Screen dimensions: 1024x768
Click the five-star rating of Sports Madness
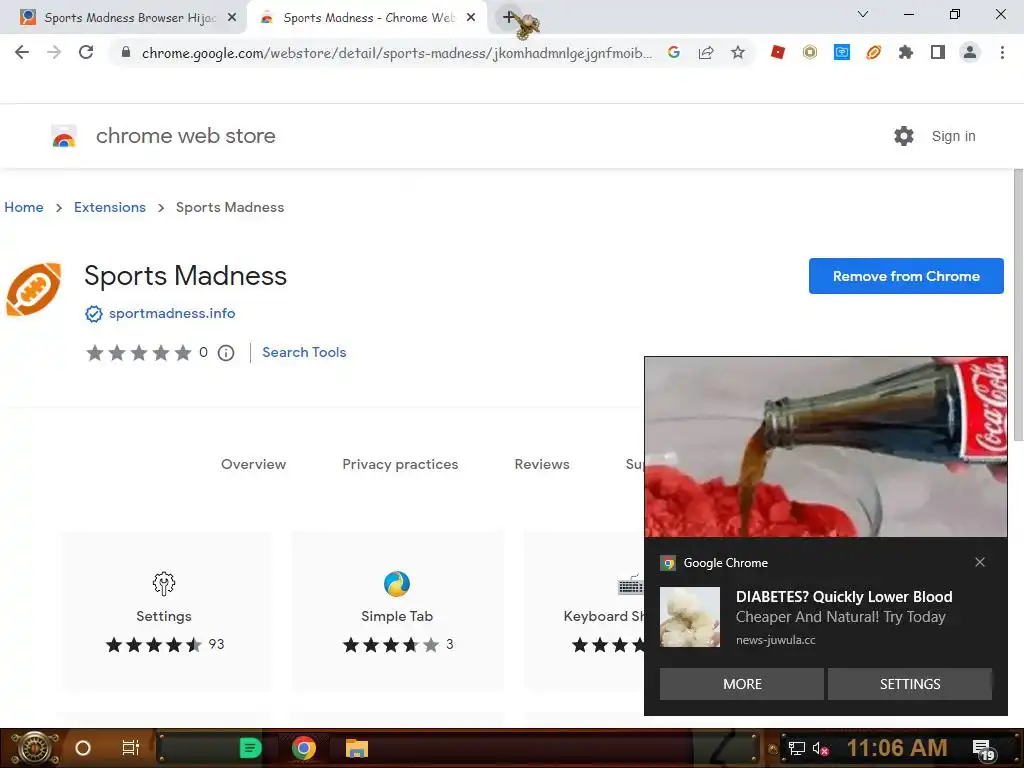(x=138, y=353)
